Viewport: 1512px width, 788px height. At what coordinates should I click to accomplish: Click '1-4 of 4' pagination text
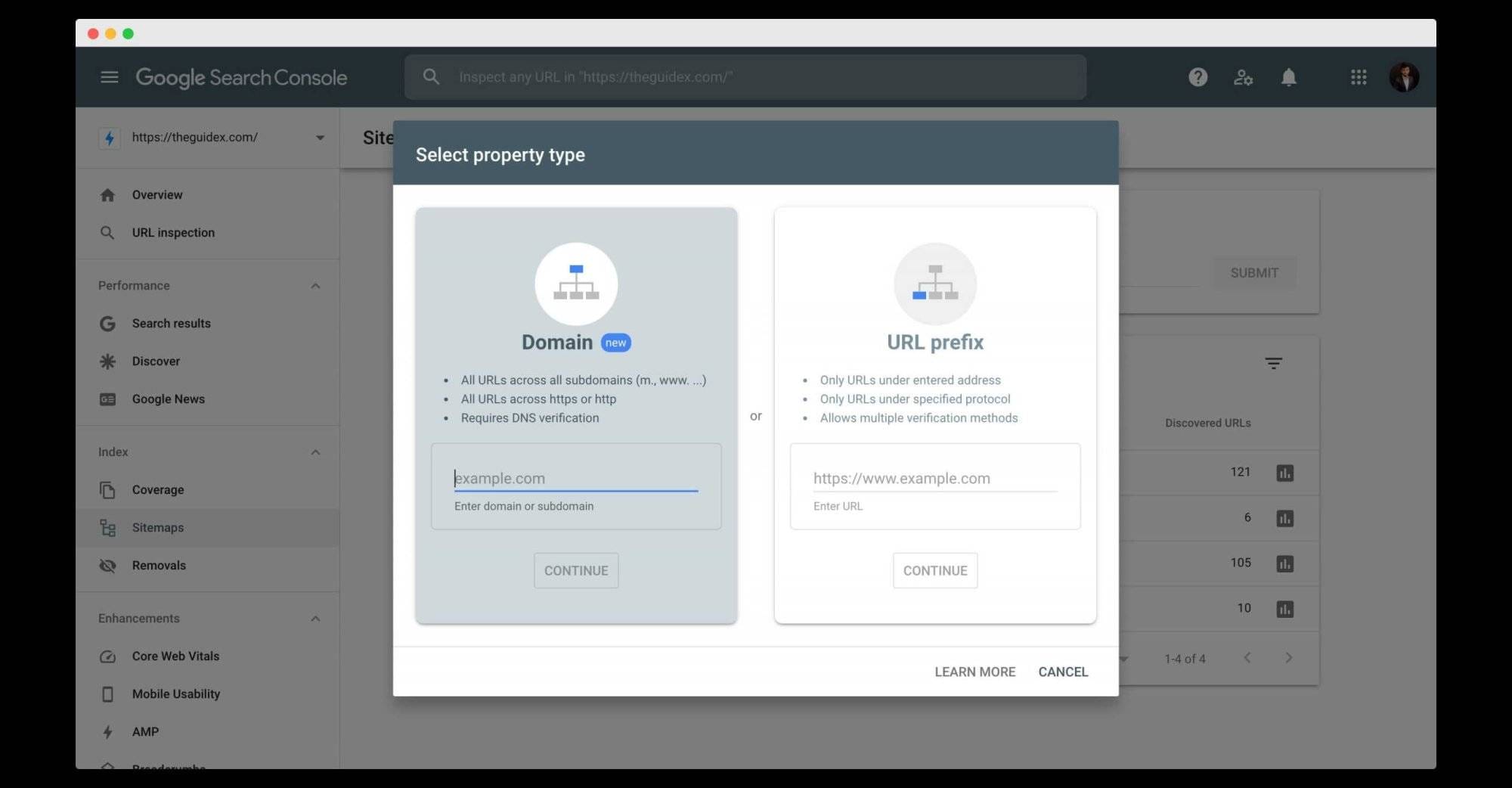coord(1185,659)
